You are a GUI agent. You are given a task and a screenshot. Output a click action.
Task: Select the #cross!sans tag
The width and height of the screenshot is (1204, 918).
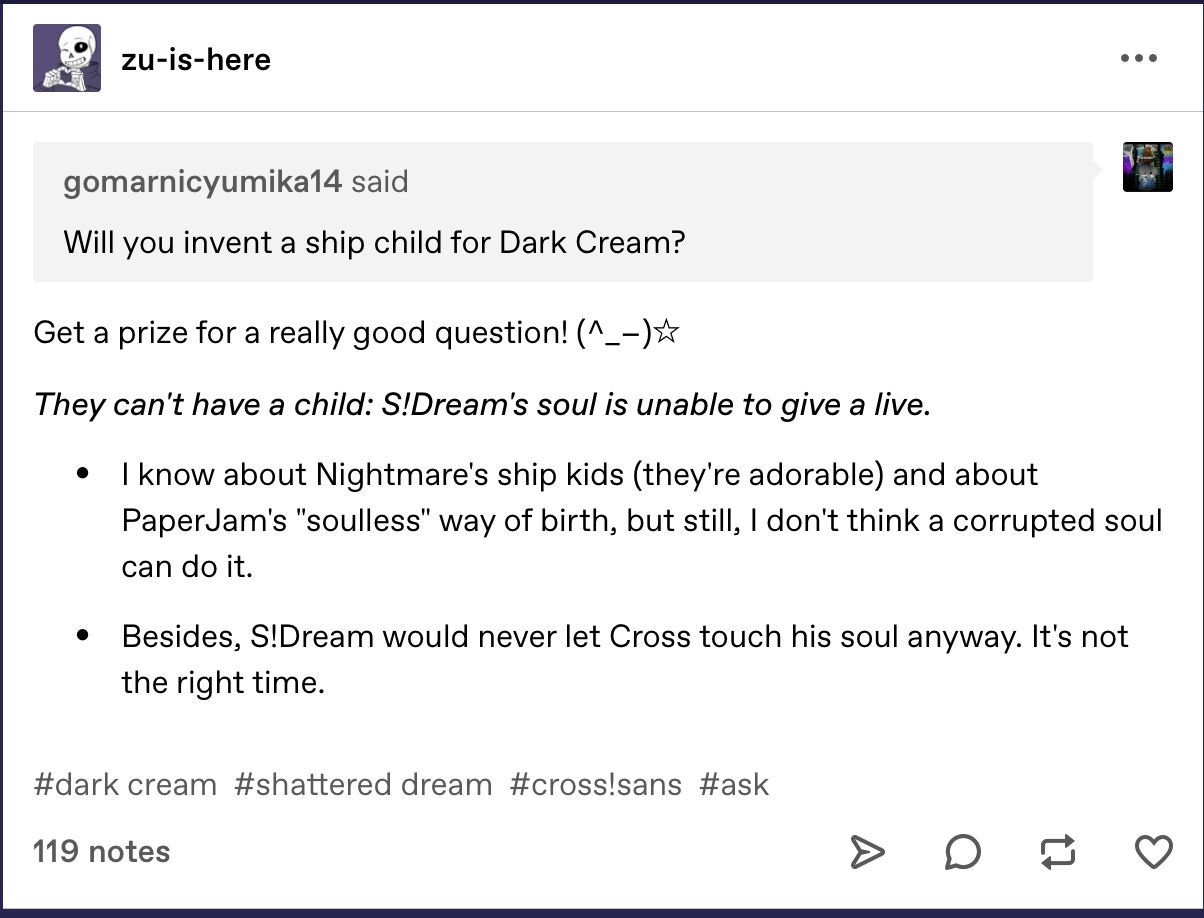point(595,784)
